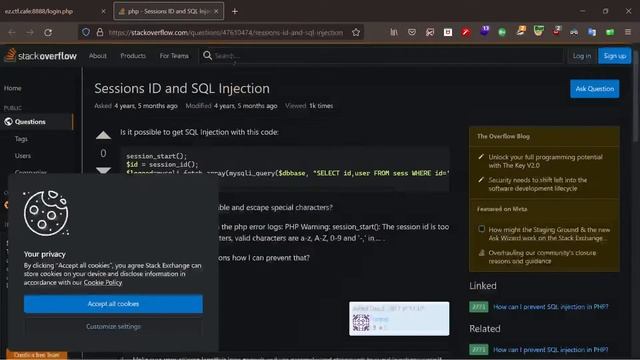Click the Log in button
The image size is (640, 360).
point(582,56)
